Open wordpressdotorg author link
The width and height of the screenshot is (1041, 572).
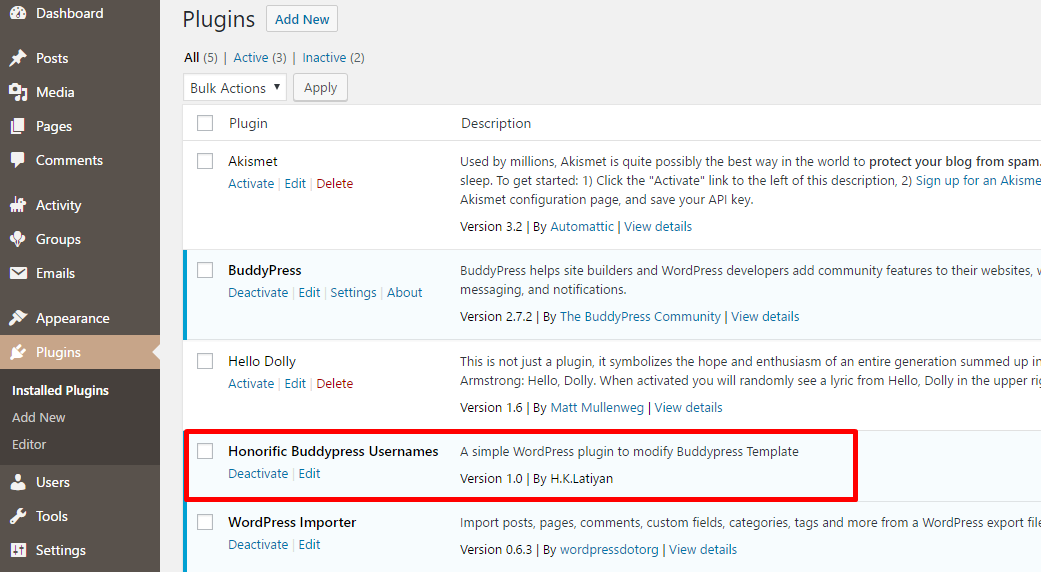(x=609, y=550)
